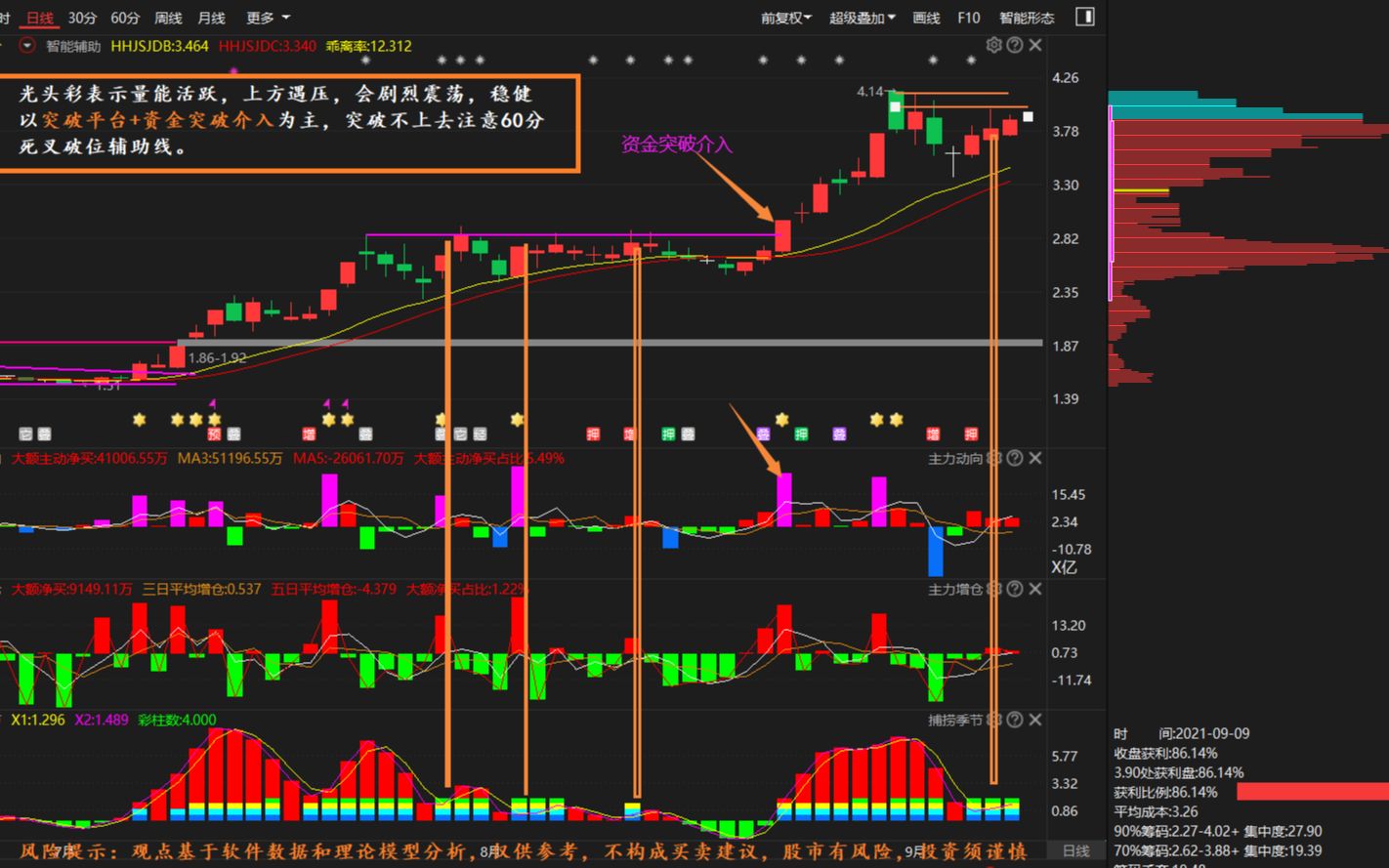The width and height of the screenshot is (1389, 868).
Task: Switch to the 60分 period tab
Action: pos(125,18)
